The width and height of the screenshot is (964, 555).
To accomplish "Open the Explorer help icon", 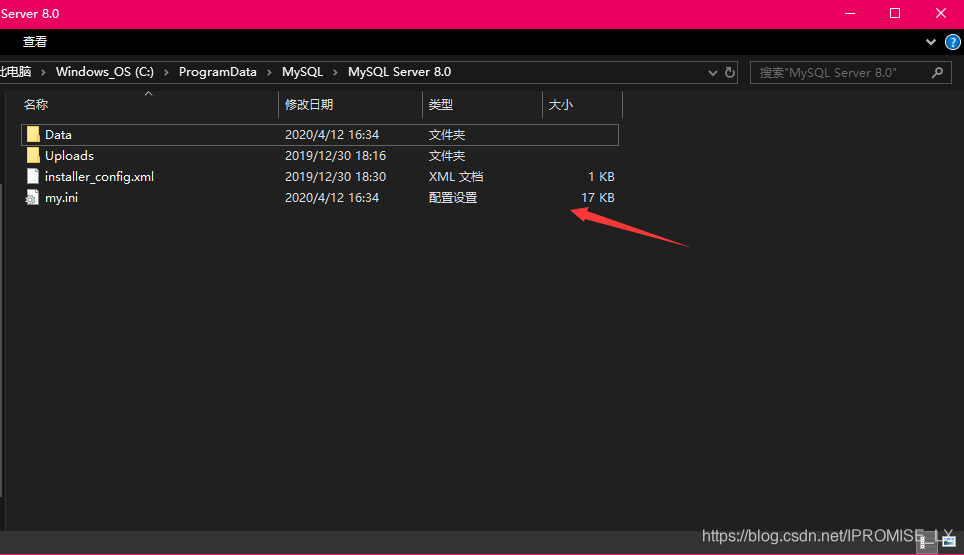I will pyautogui.click(x=952, y=42).
